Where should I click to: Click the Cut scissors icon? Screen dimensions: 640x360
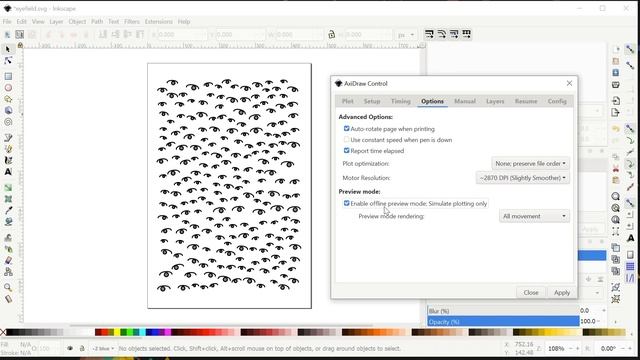616,169
